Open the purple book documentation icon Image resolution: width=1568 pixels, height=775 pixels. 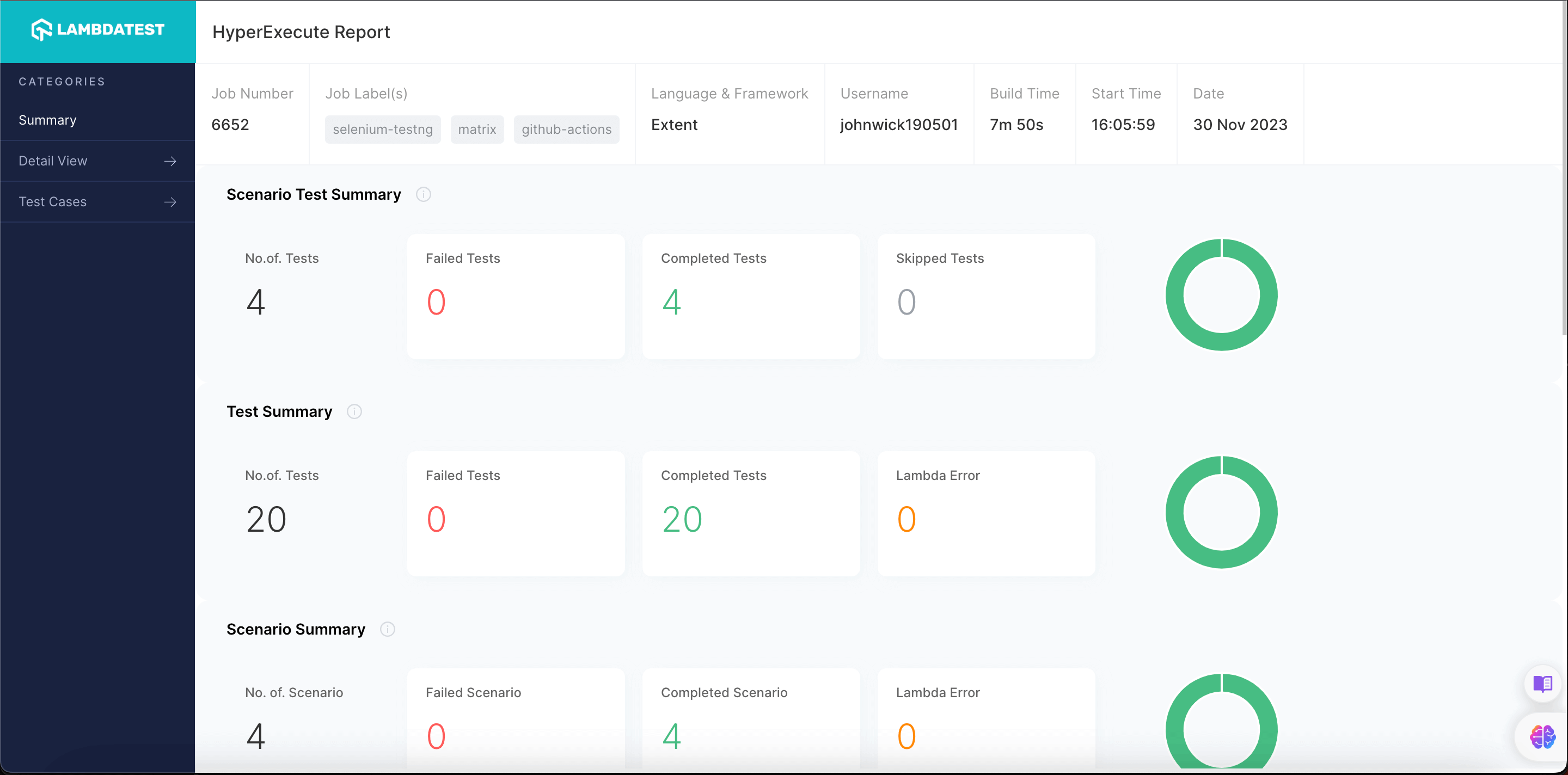pyautogui.click(x=1542, y=684)
